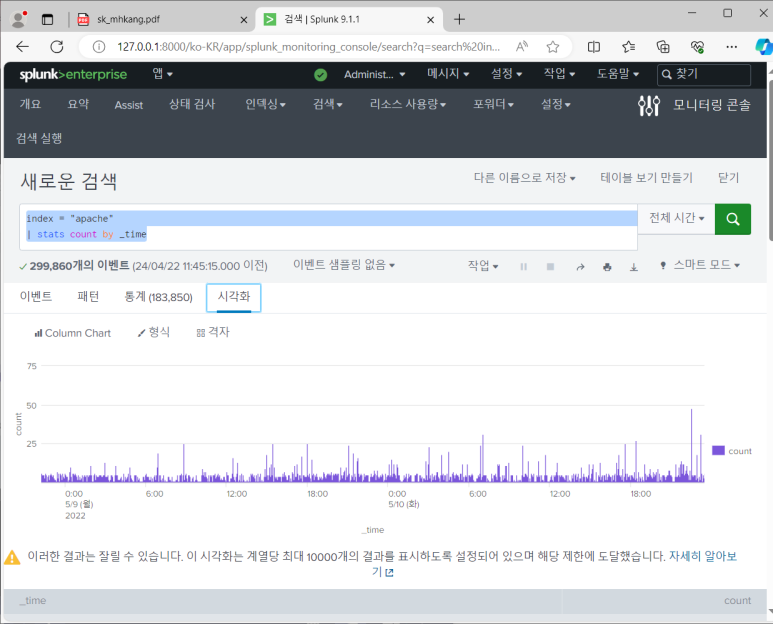Open the job 작업 dropdown below search

tap(483, 266)
